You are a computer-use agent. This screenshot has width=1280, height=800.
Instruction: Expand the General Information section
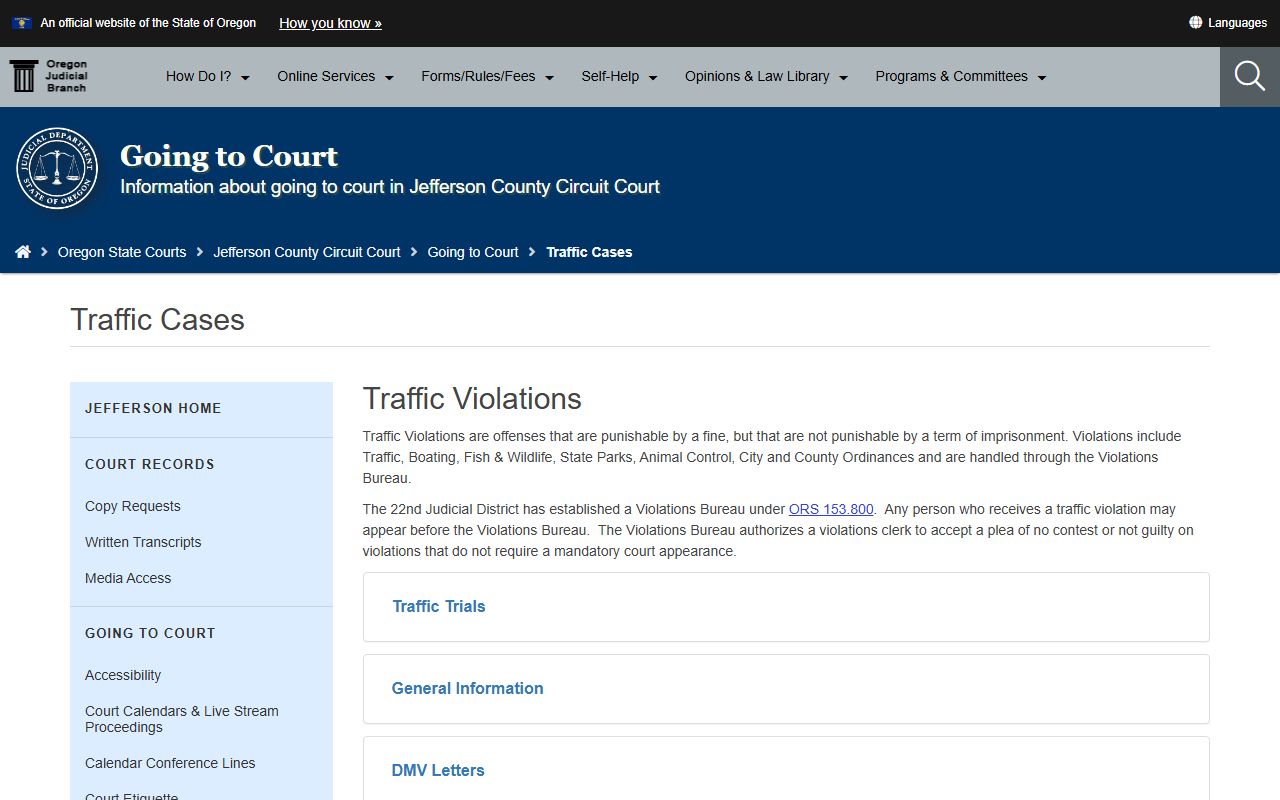pyautogui.click(x=786, y=689)
